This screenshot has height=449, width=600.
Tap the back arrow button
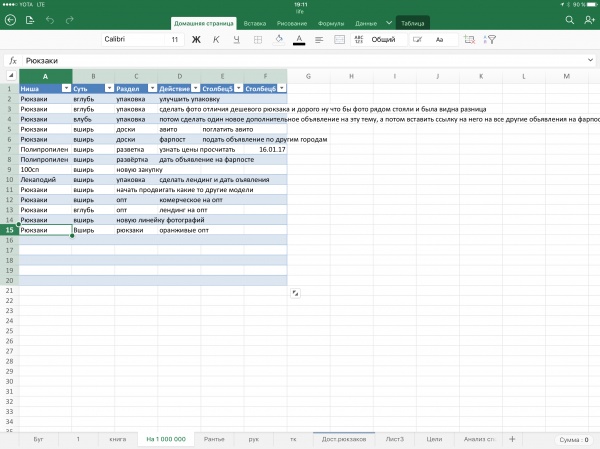tap(10, 20)
